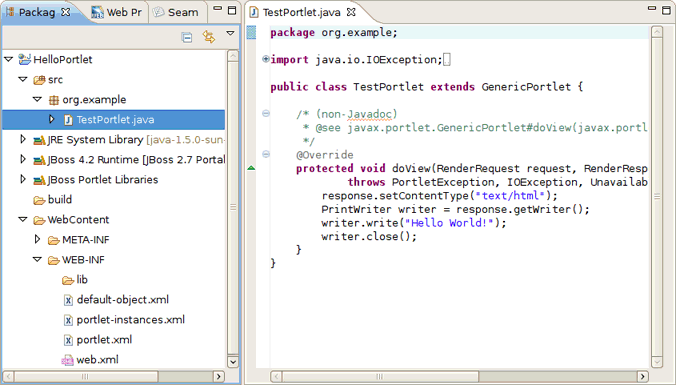Viewport: 676px width, 385px height.
Task: Click the Collapse All icon in Package Explorer
Action: pyautogui.click(x=187, y=38)
